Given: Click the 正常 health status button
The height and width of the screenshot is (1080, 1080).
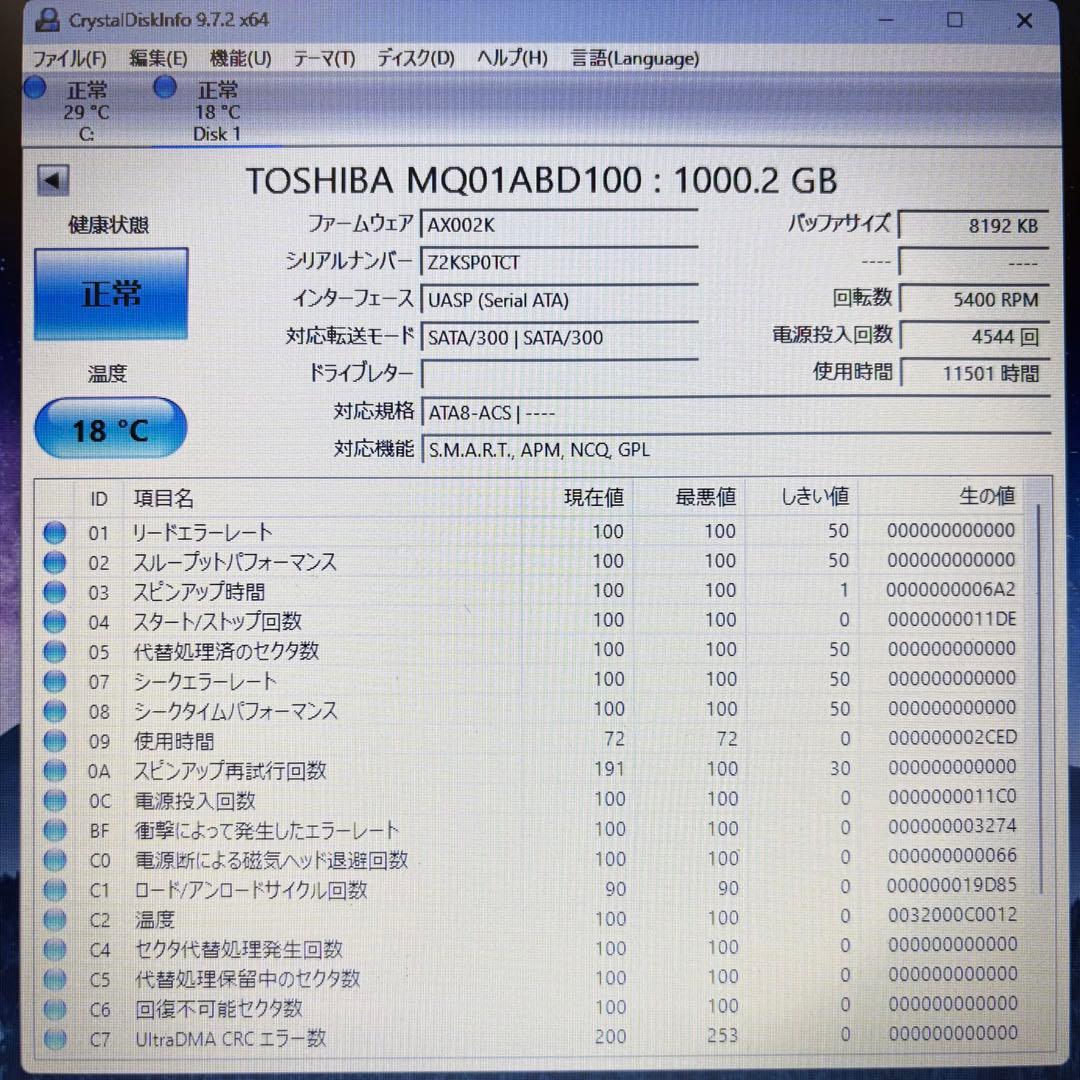Looking at the screenshot, I should [x=110, y=293].
